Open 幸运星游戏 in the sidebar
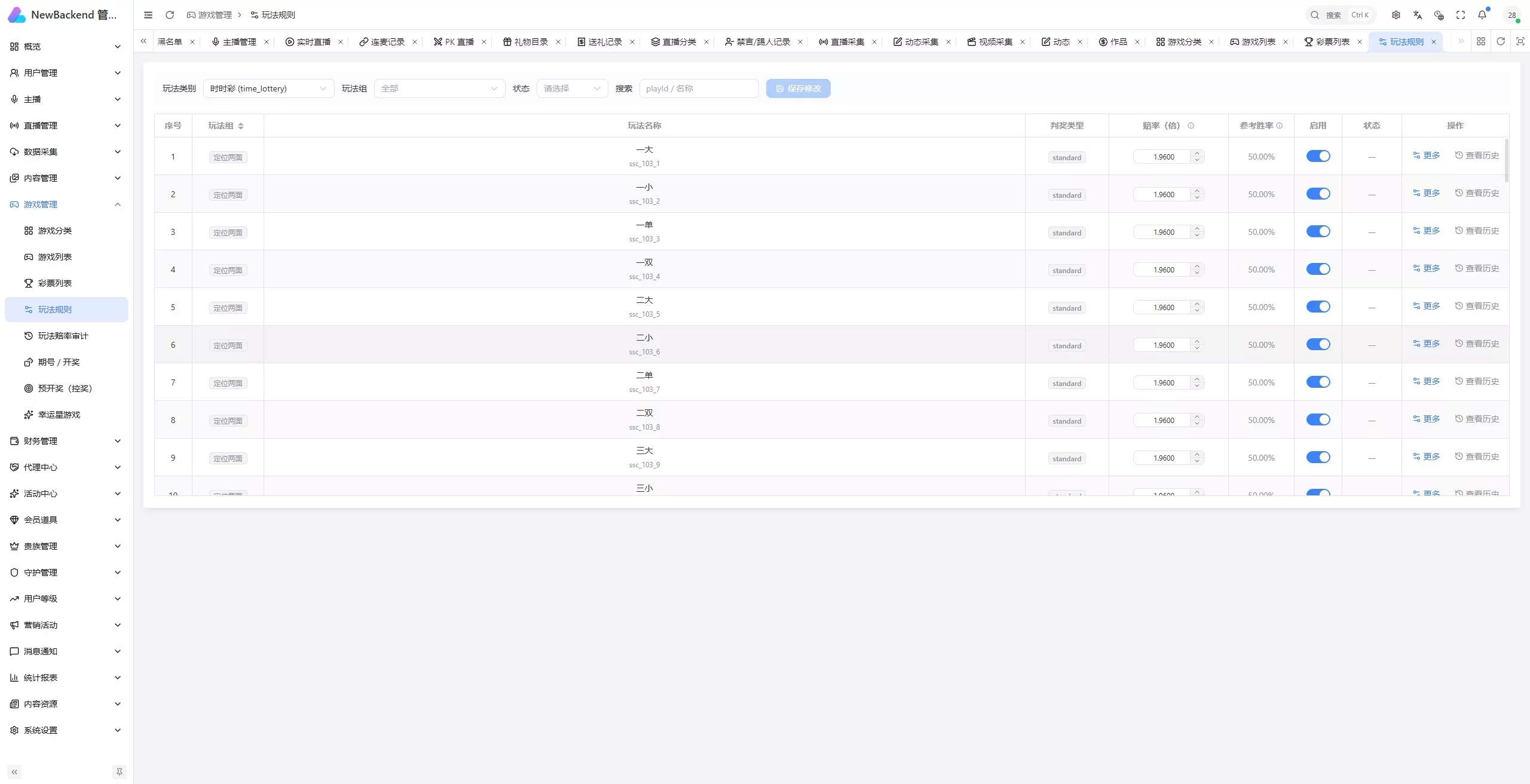The height and width of the screenshot is (784, 1530). click(x=66, y=415)
